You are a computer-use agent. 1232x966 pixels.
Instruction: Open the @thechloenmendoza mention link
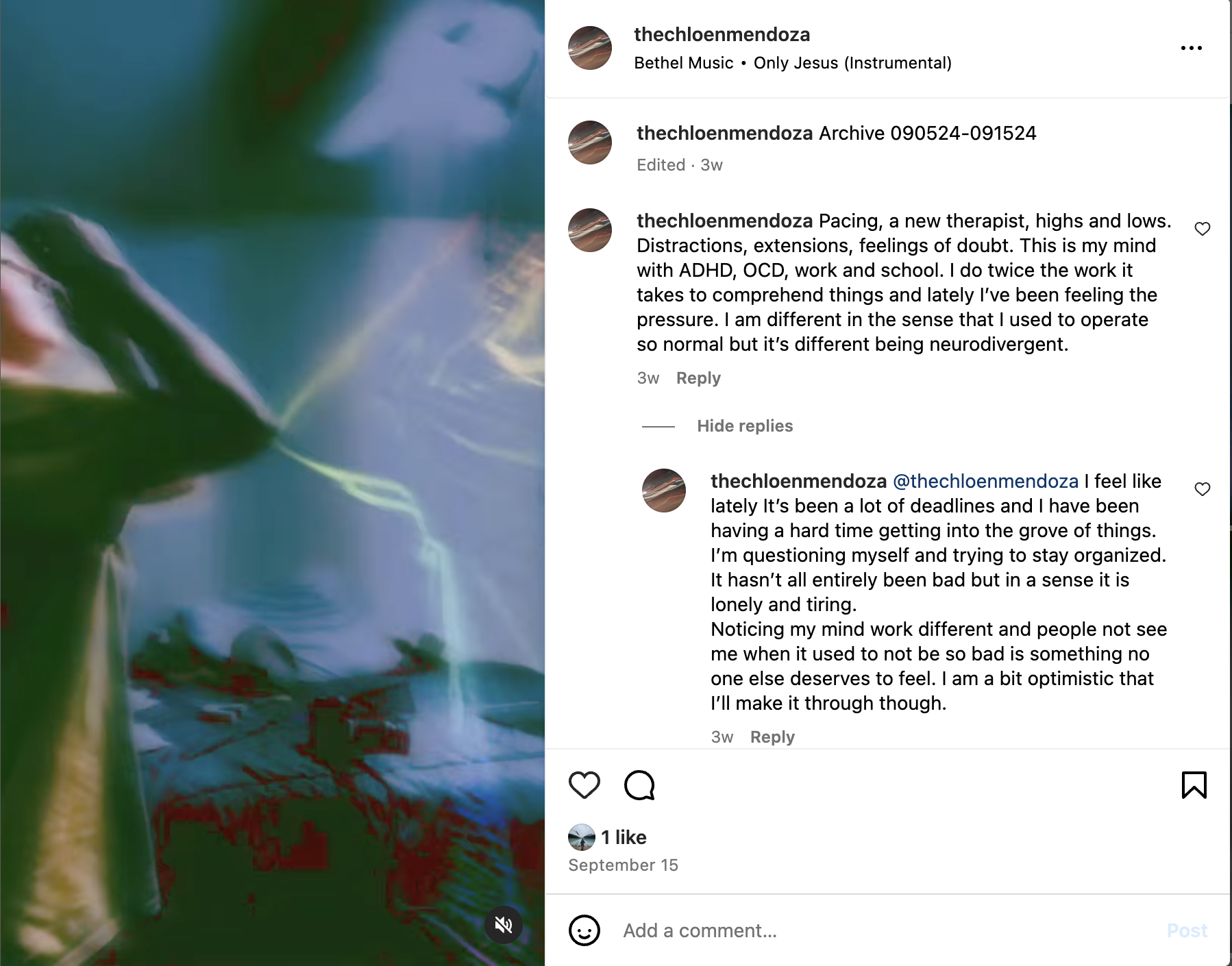pos(985,481)
